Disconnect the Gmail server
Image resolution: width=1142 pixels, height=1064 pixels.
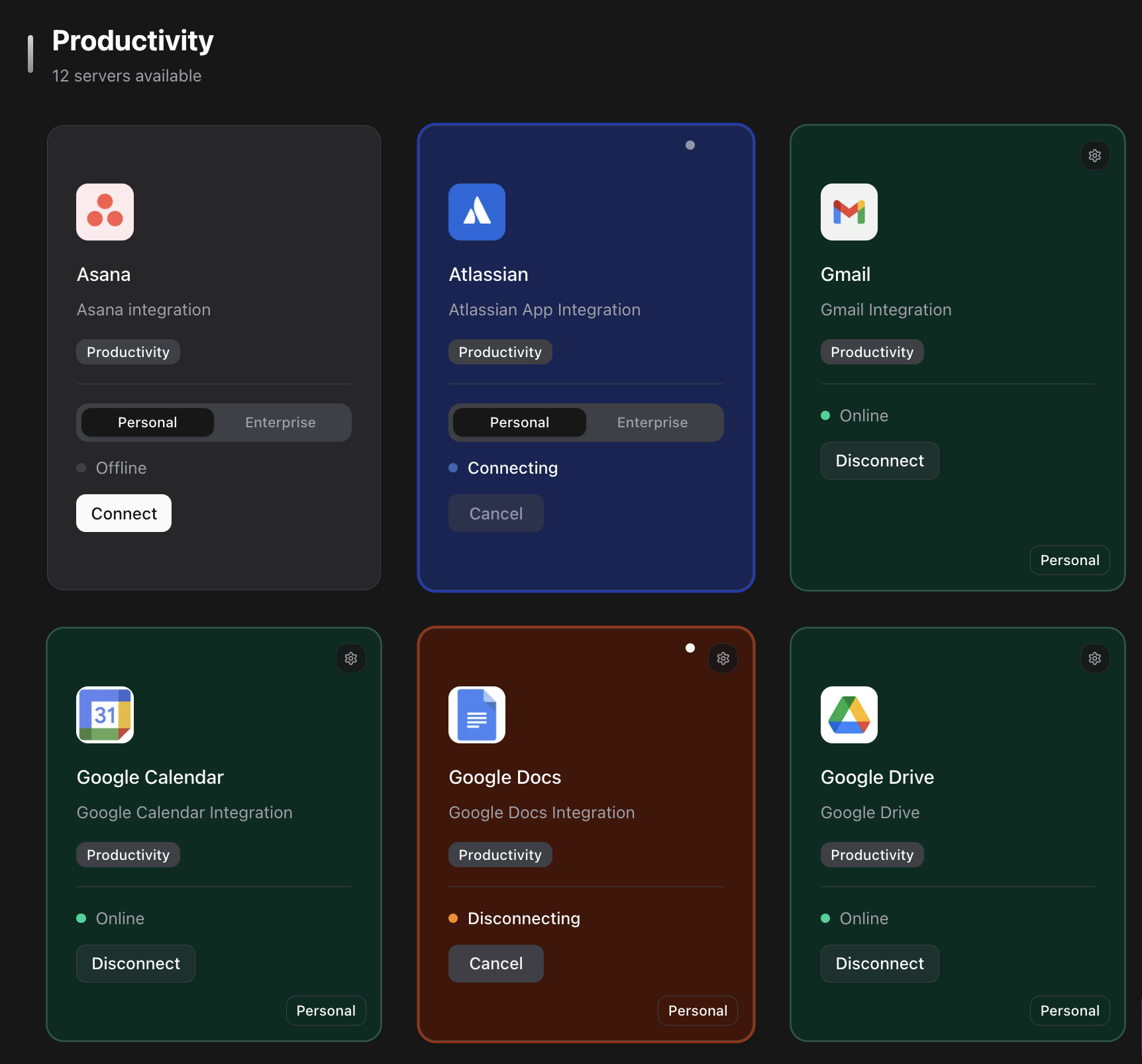tap(880, 461)
